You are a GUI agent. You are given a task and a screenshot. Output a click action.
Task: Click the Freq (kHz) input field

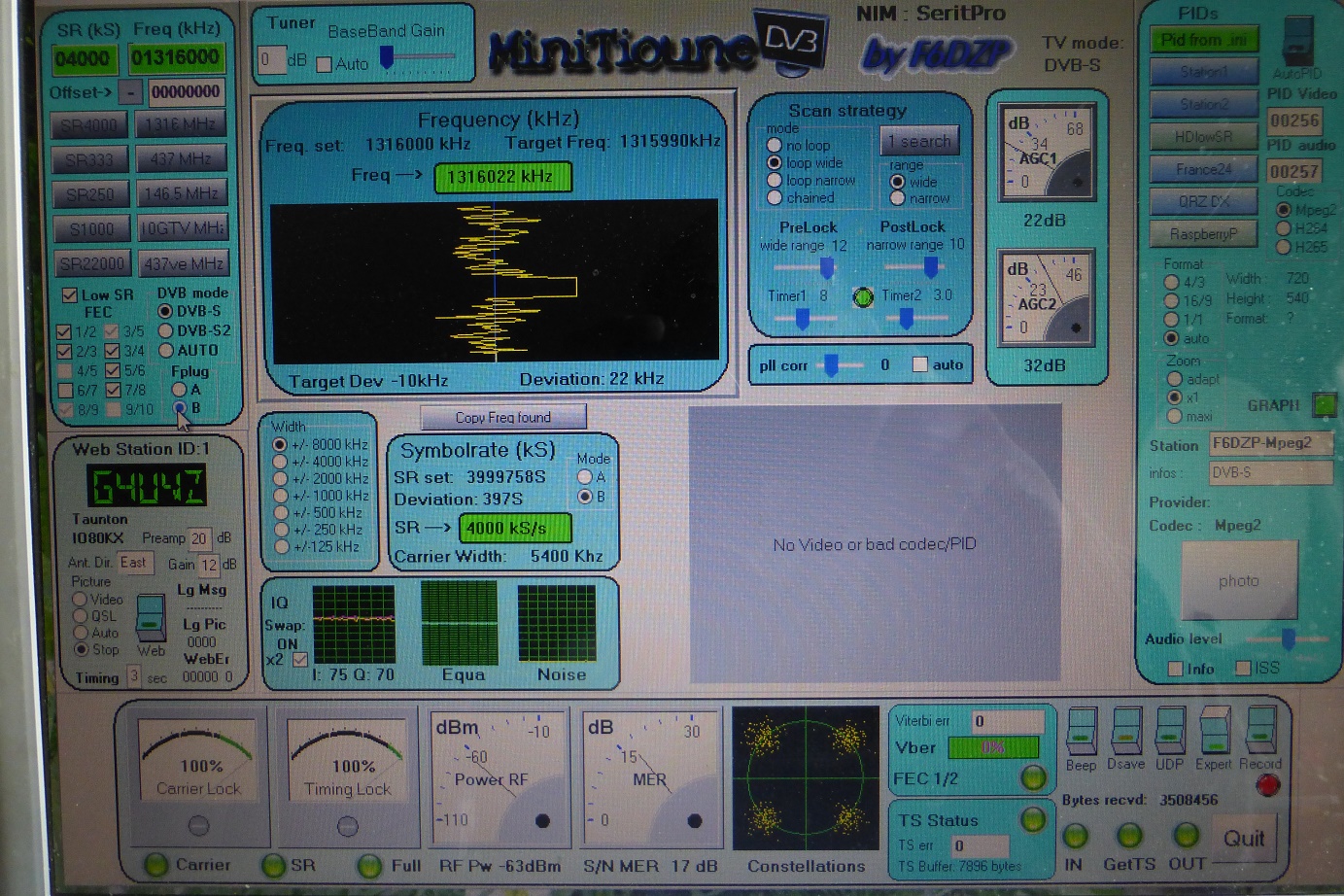pos(176,58)
